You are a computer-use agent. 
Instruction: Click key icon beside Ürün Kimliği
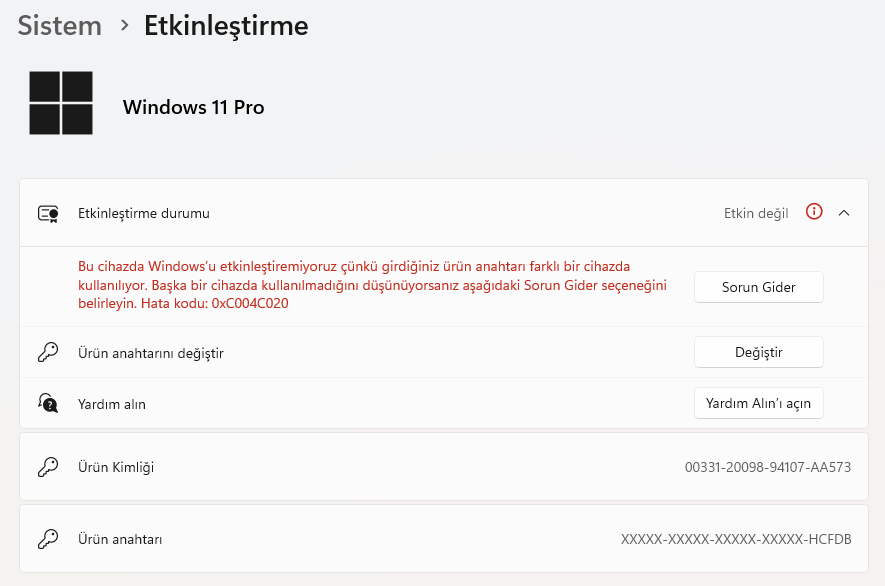point(48,467)
